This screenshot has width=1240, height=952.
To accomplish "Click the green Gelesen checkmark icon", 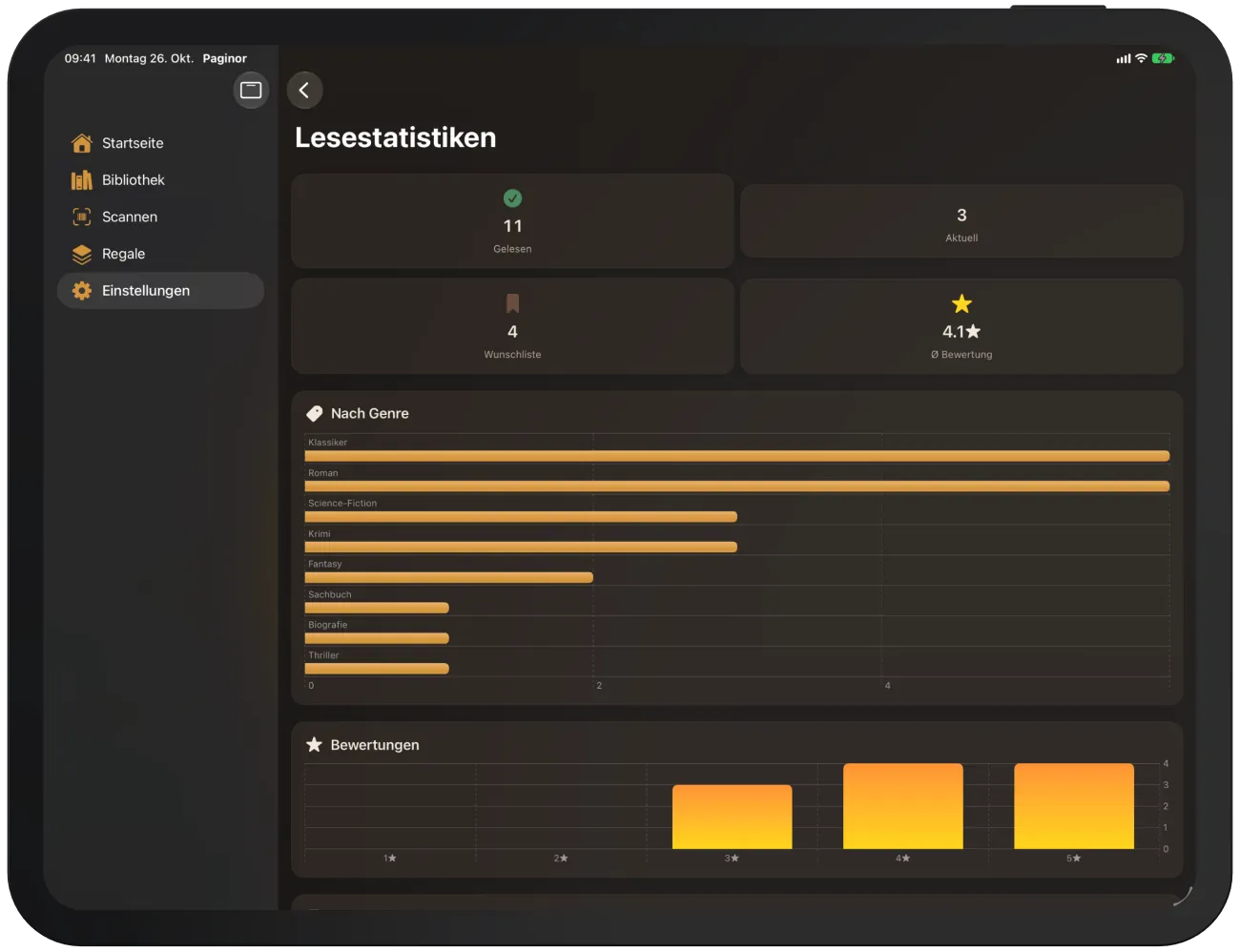I will click(512, 198).
